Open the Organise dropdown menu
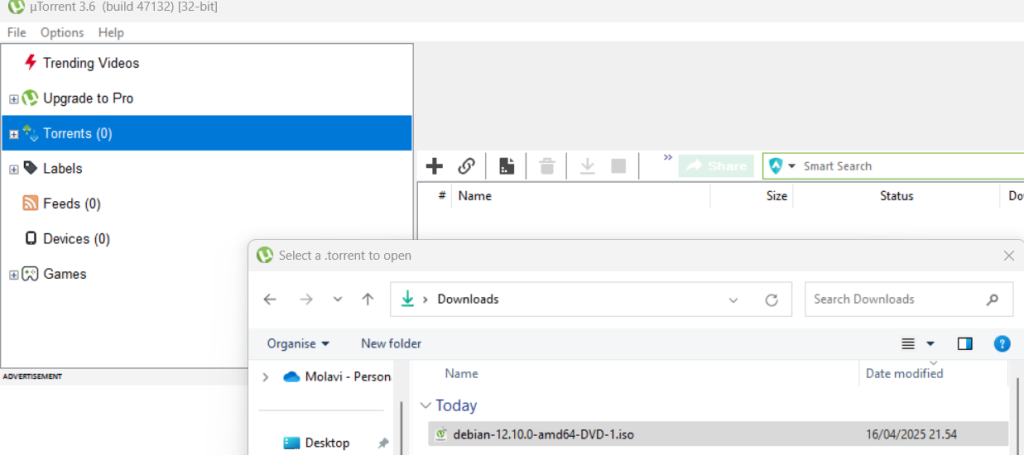Screen dimensions: 1024x455 pyautogui.click(x=298, y=343)
